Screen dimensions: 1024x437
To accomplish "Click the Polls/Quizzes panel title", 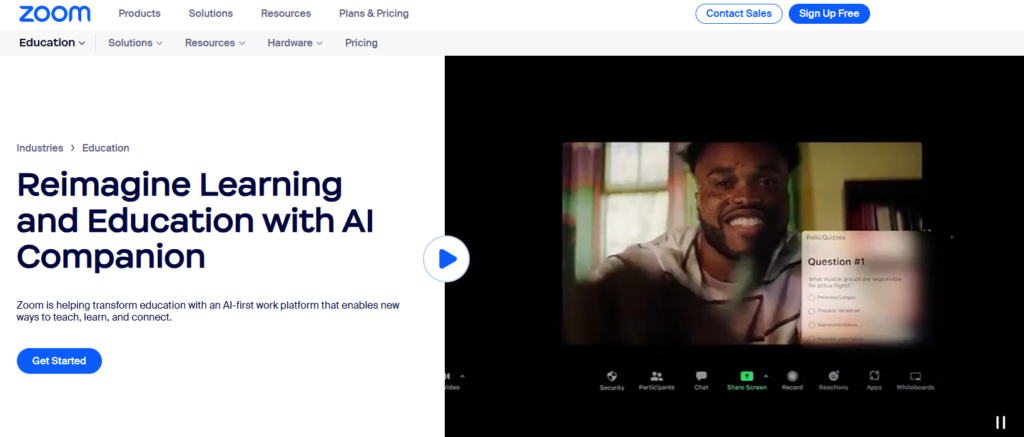I will (825, 238).
